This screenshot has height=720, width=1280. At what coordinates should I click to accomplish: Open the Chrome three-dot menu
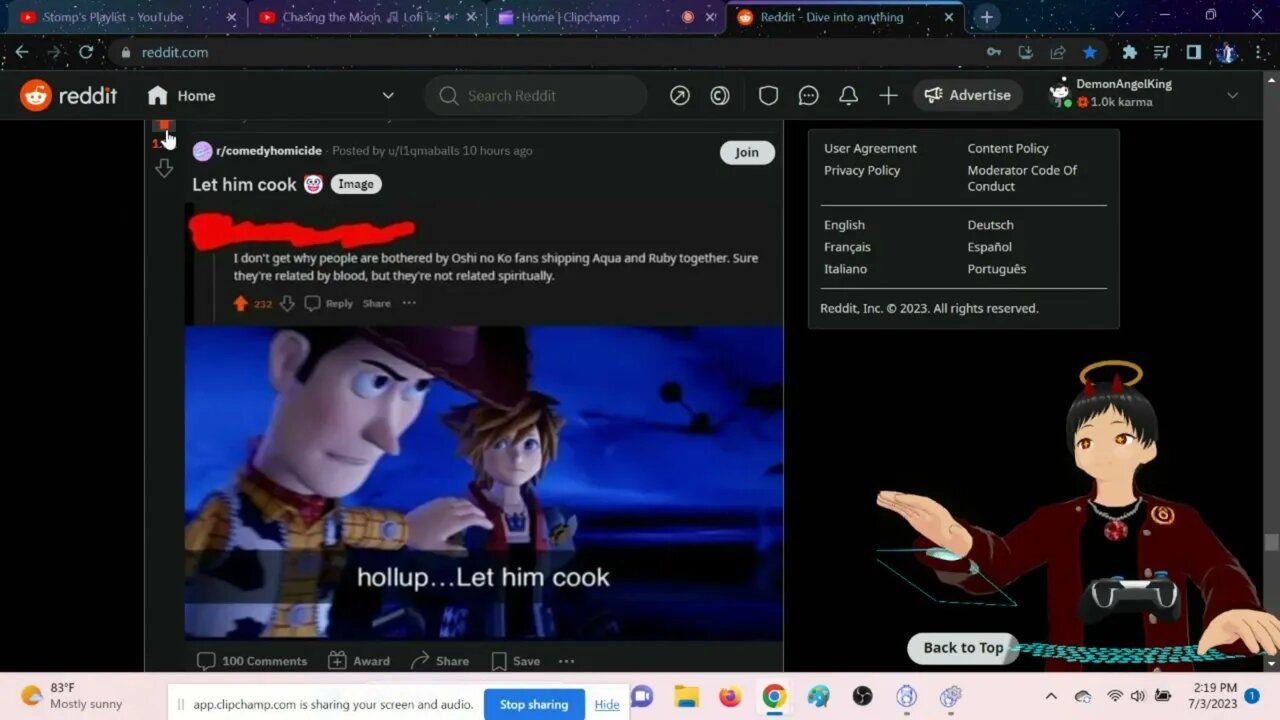[1258, 52]
